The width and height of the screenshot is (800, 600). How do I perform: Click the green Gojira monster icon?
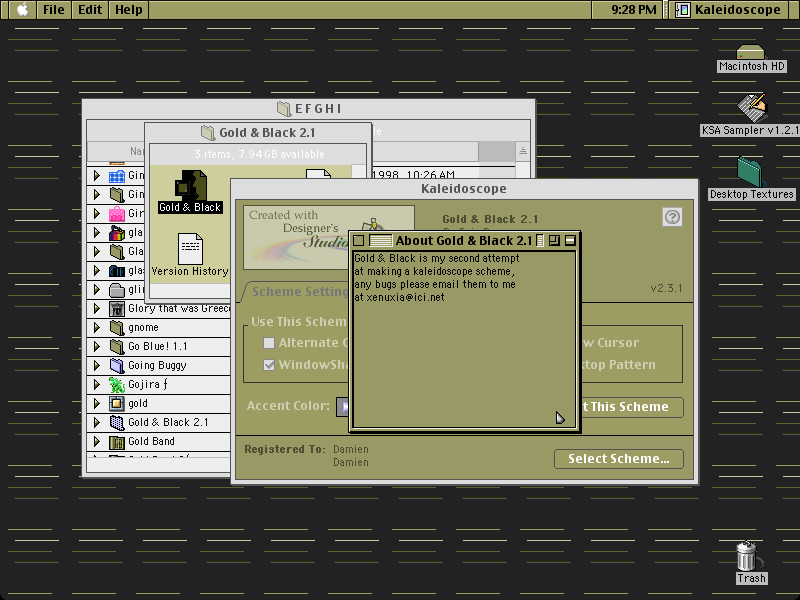click(117, 385)
